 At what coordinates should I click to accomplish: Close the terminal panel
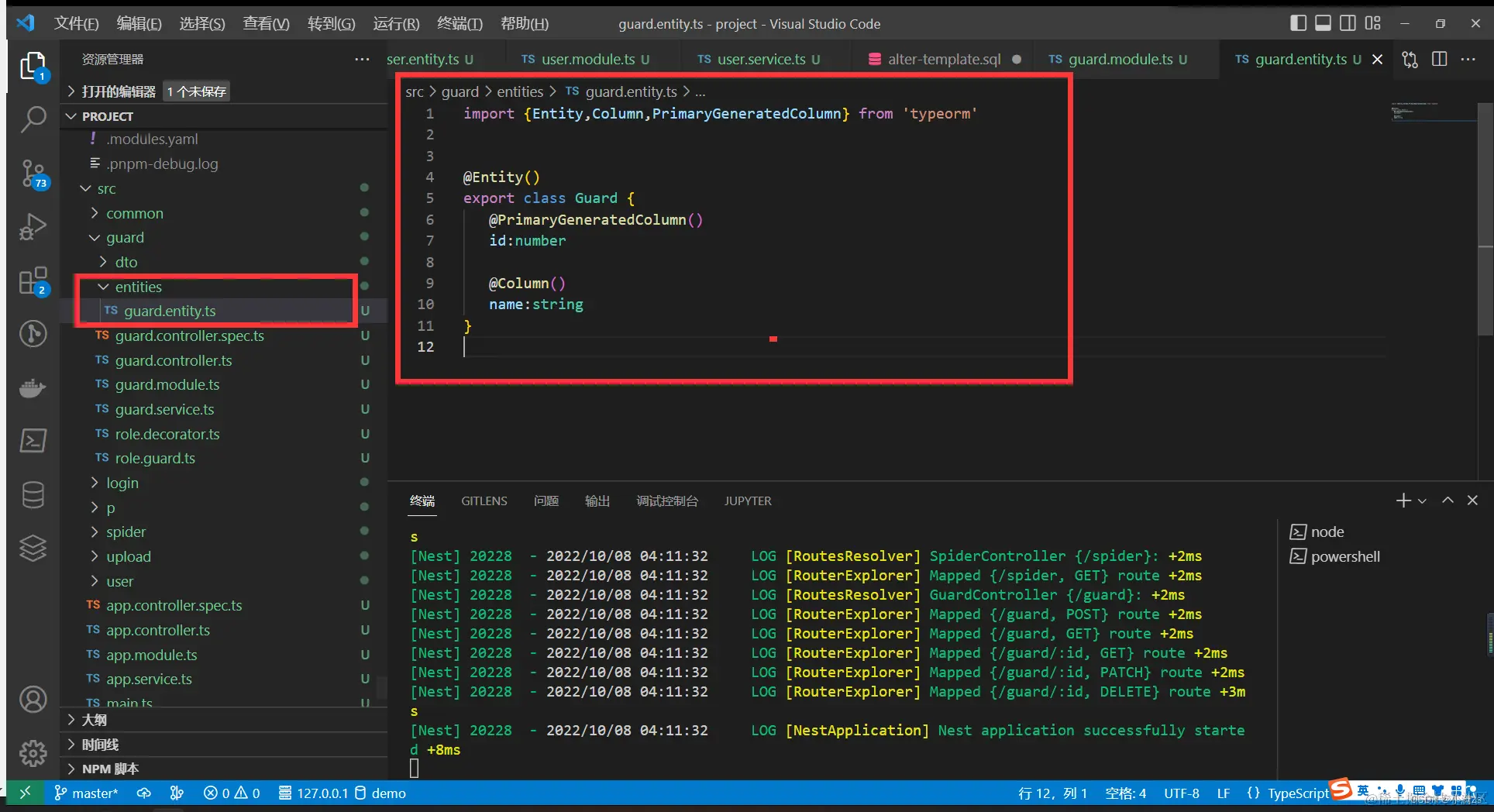[1472, 501]
